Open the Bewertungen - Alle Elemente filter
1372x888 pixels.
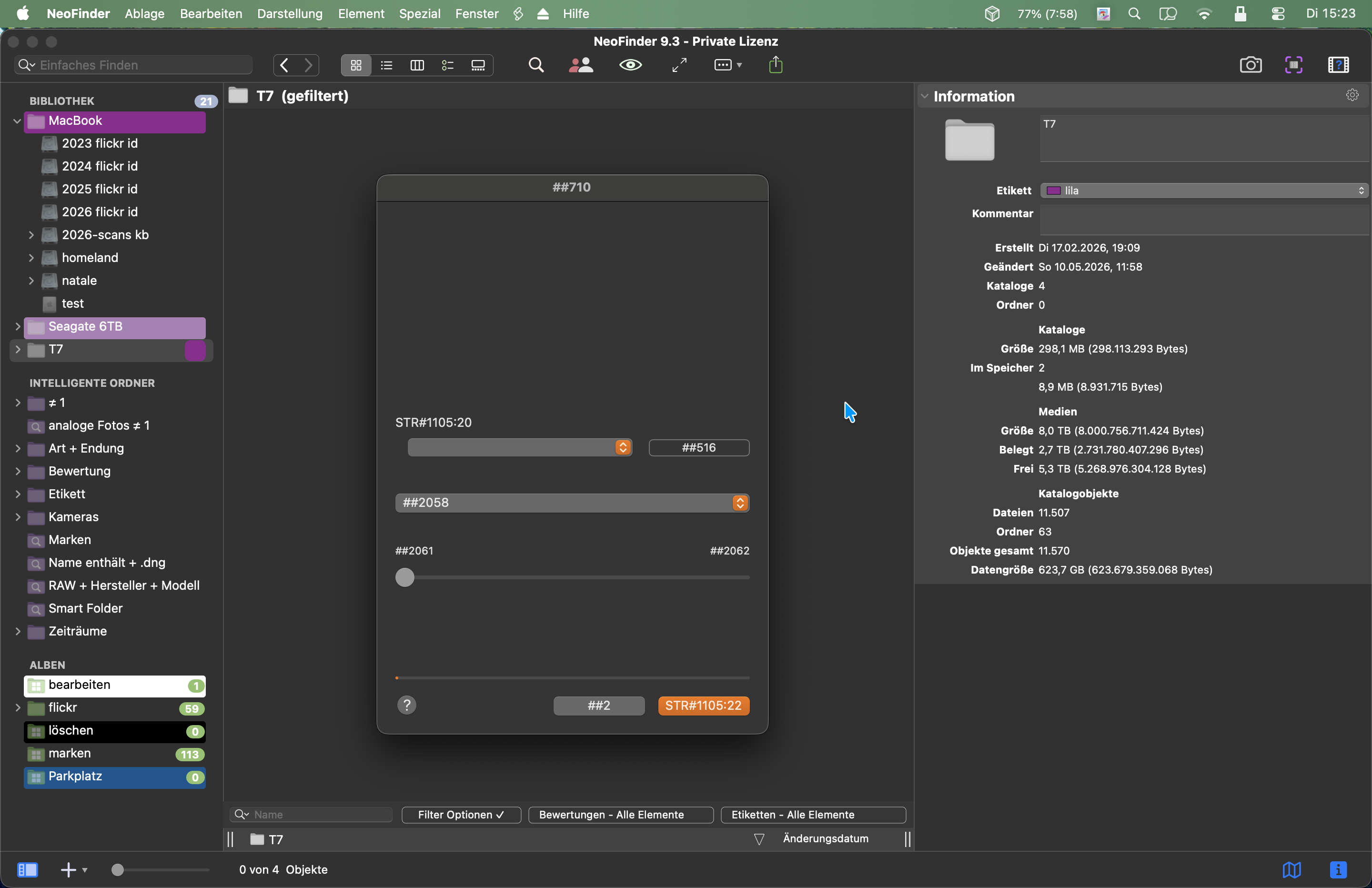pyautogui.click(x=621, y=815)
